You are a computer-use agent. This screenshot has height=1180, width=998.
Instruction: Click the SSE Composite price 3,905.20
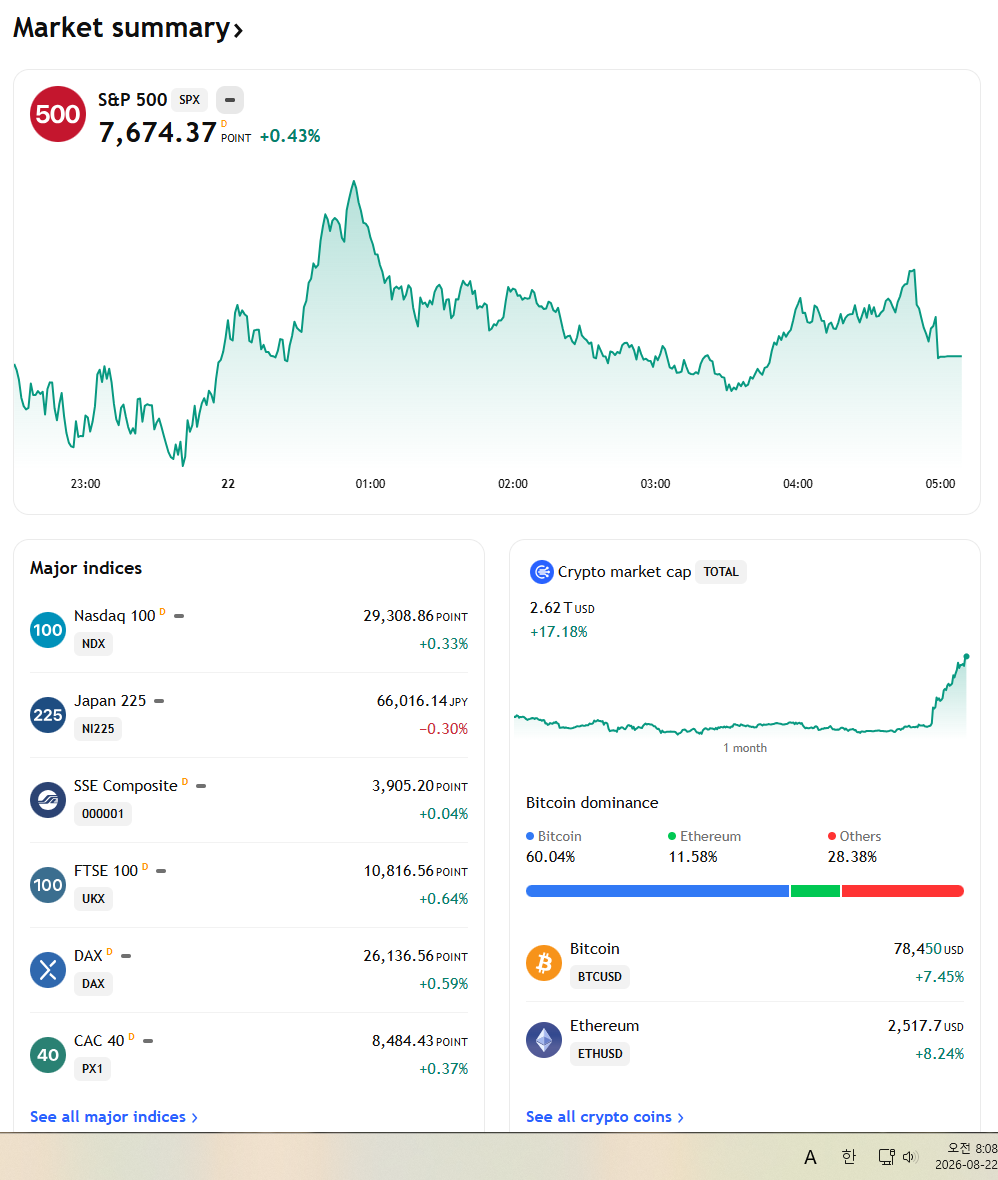[x=403, y=786]
